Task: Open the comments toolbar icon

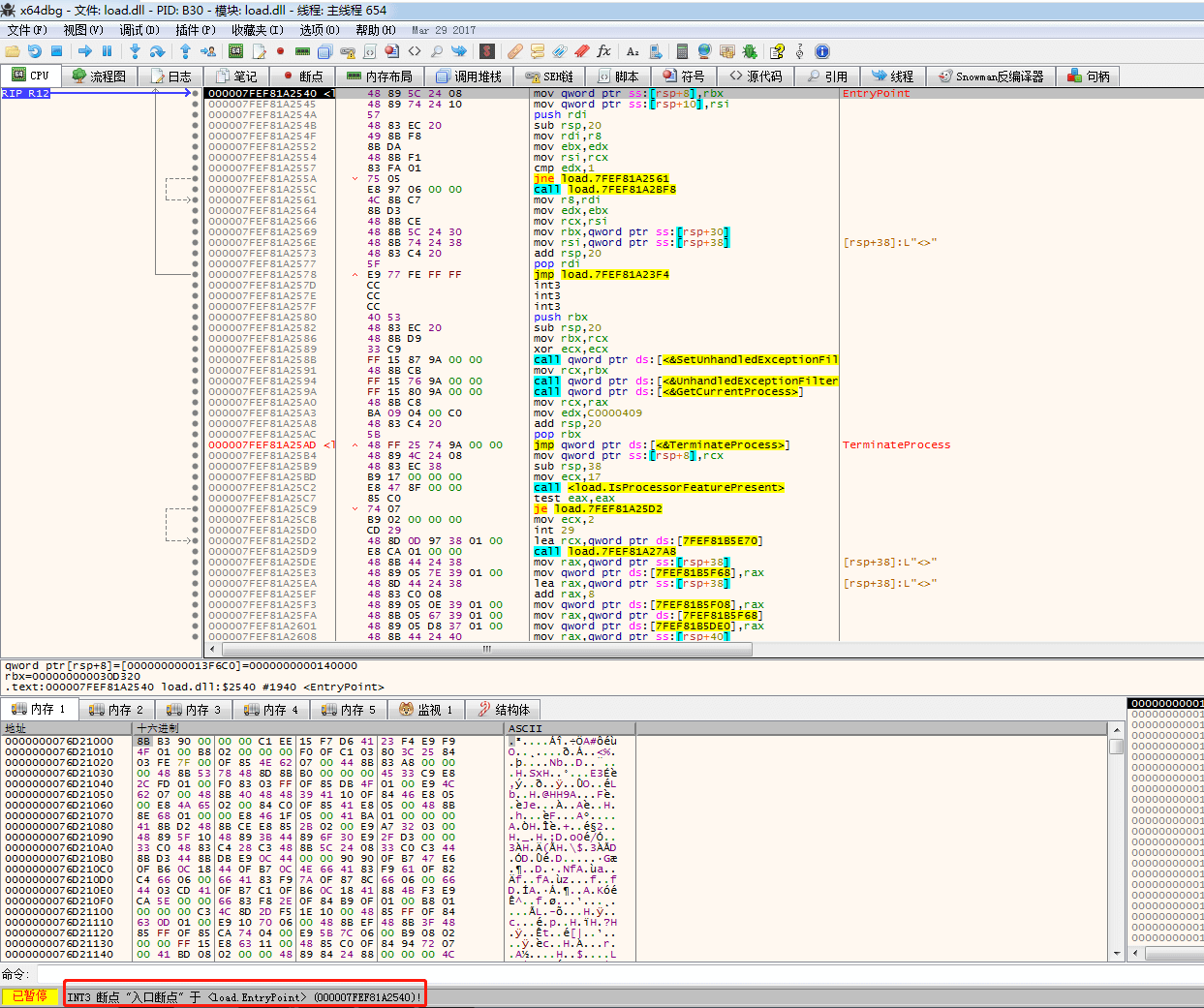Action: [x=538, y=51]
